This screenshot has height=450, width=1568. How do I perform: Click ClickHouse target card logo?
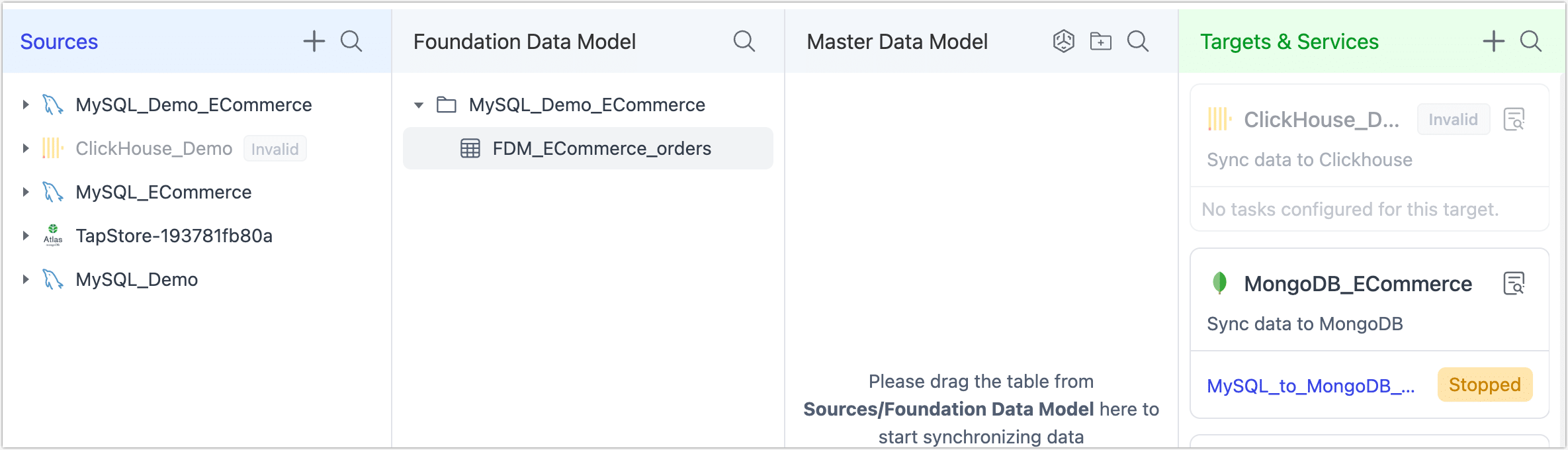(x=1219, y=119)
